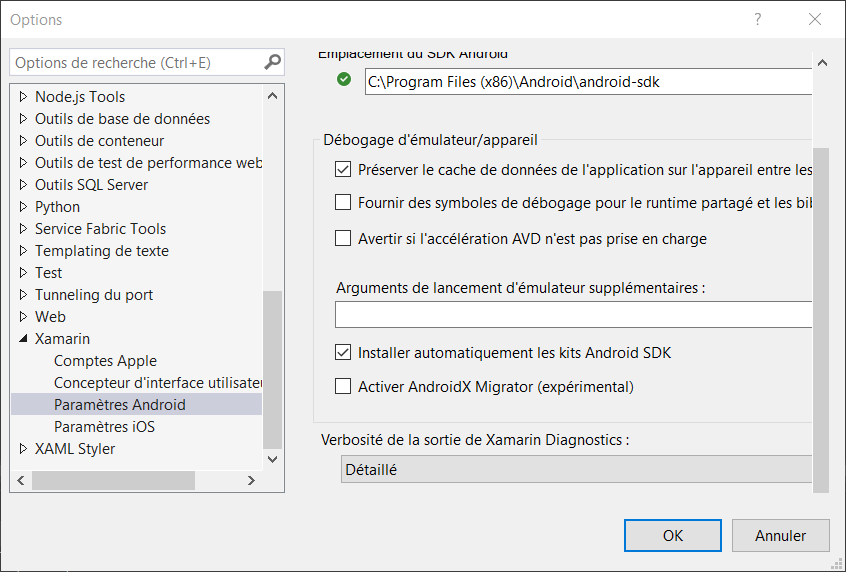Click the green SDK path validation checkmark
Image resolution: width=846 pixels, height=572 pixels.
coord(345,81)
